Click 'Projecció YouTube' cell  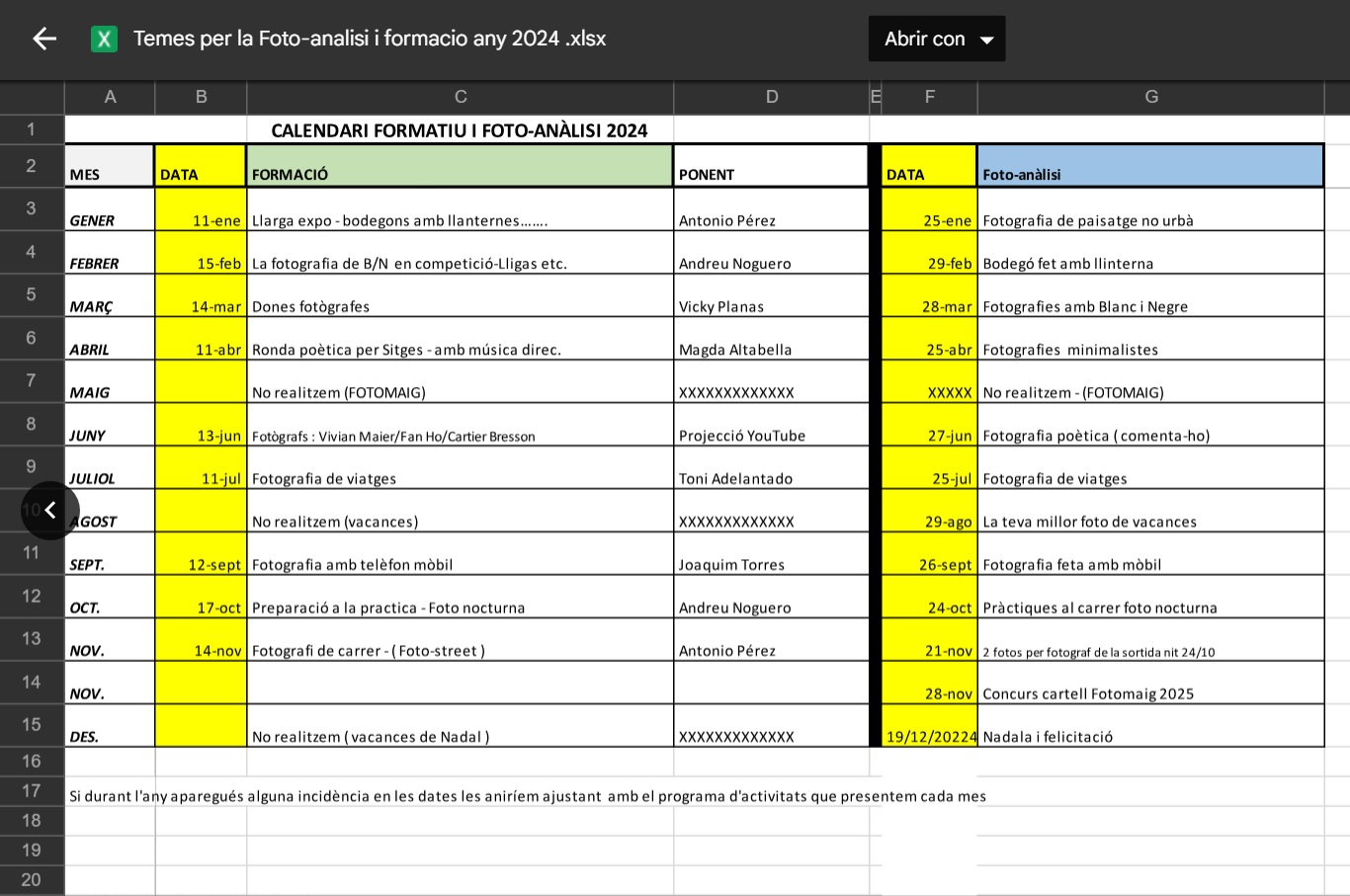coord(771,425)
